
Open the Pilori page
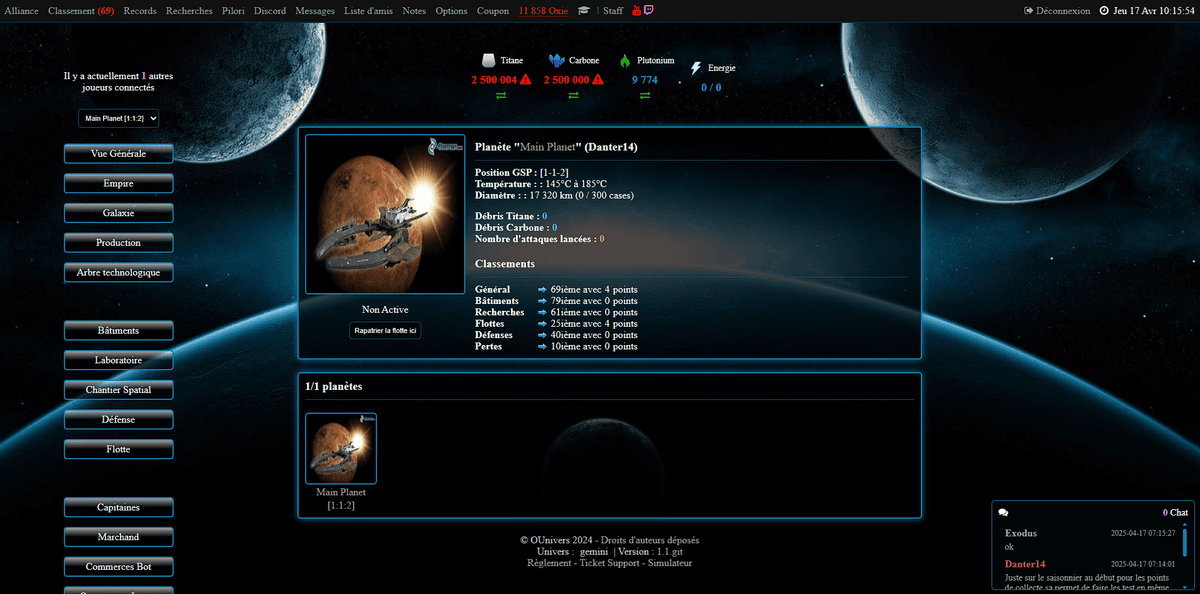(233, 10)
